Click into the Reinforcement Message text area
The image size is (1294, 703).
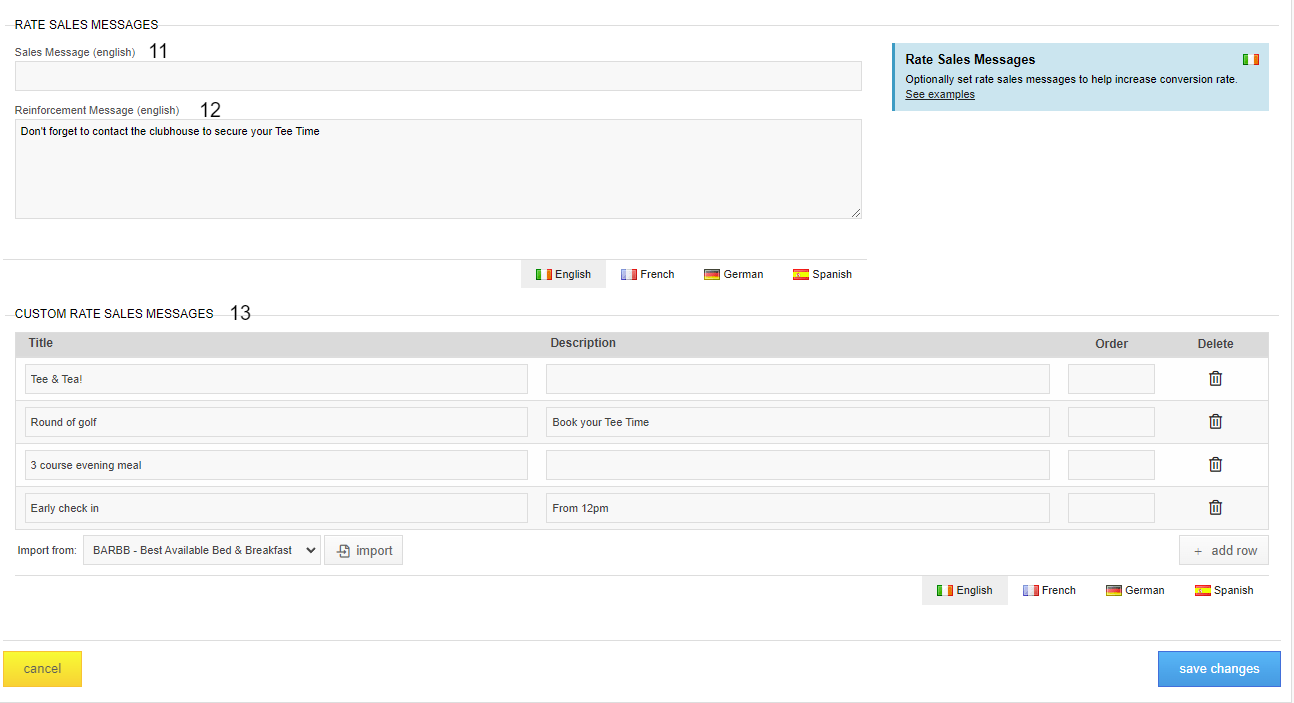438,169
